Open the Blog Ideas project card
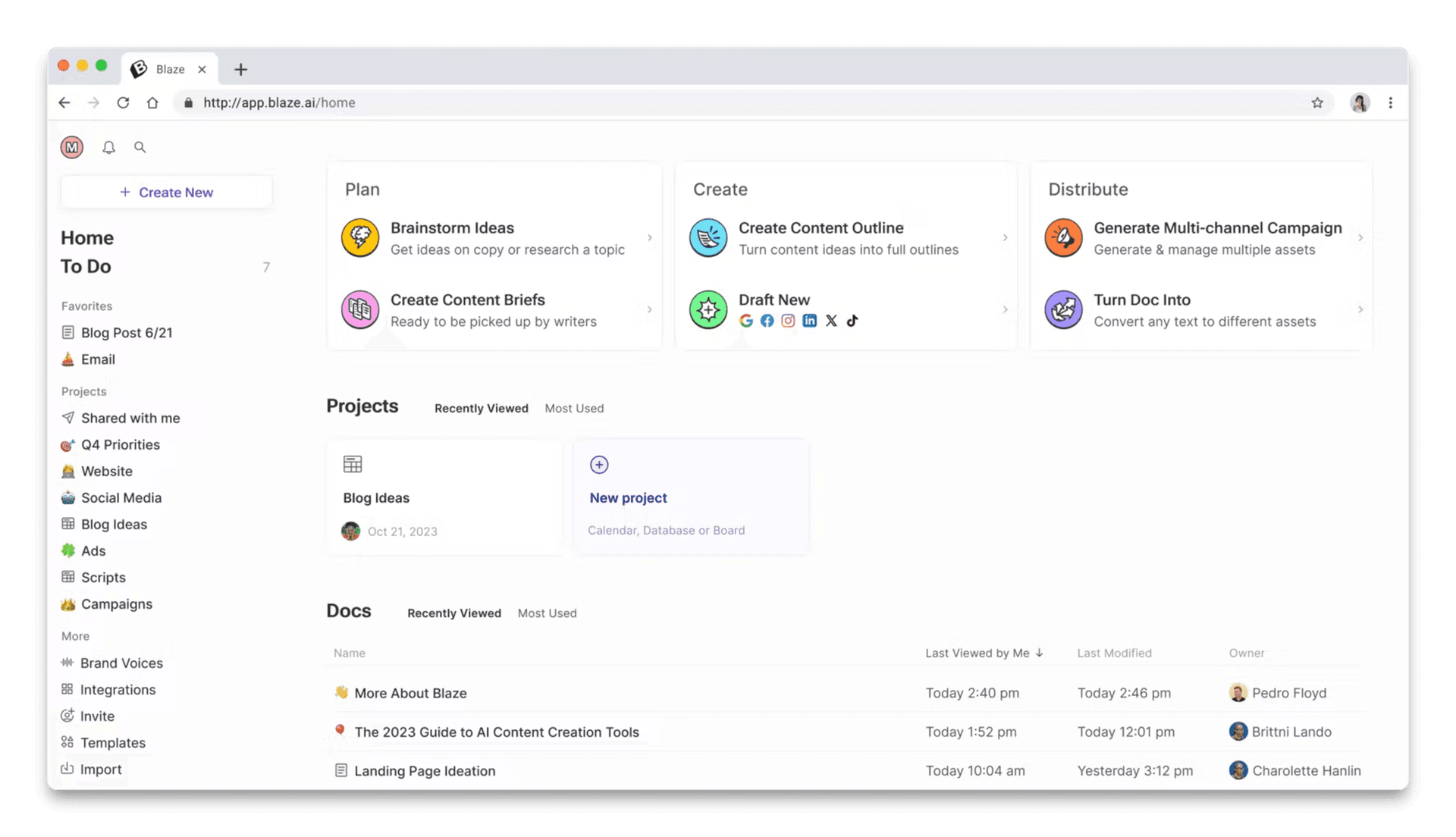This screenshot has width=1456, height=837. 445,497
